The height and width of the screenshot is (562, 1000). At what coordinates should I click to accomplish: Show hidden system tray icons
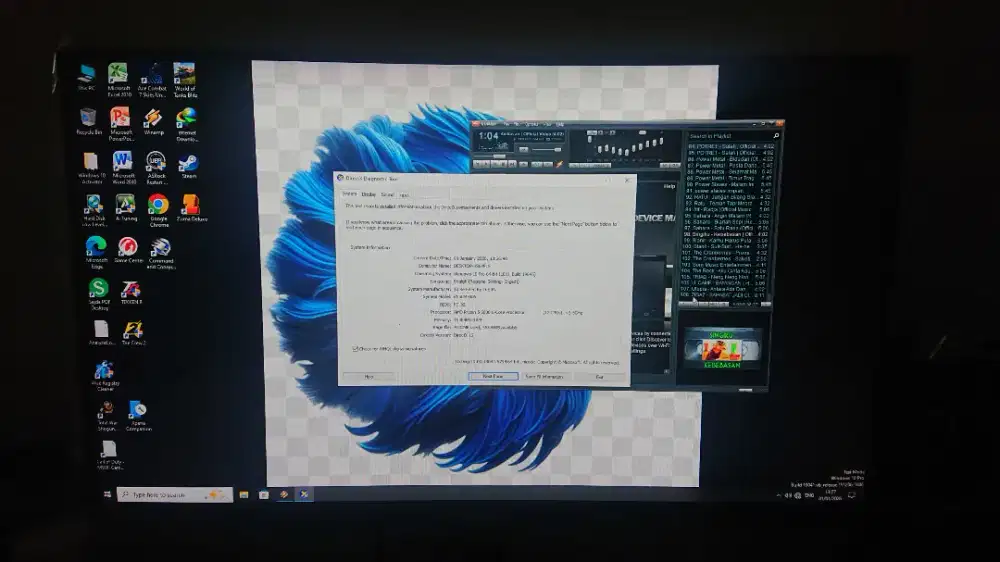pos(778,496)
